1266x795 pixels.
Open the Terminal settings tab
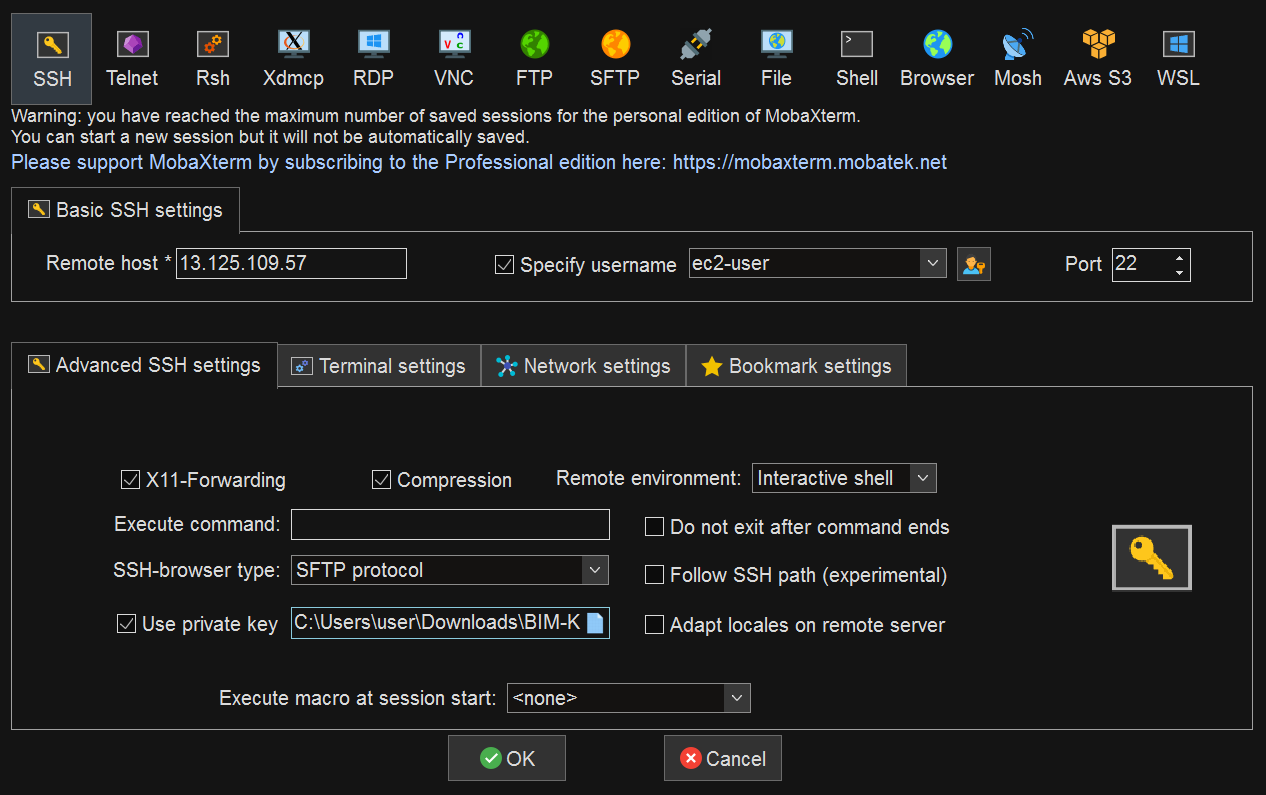pyautogui.click(x=379, y=366)
